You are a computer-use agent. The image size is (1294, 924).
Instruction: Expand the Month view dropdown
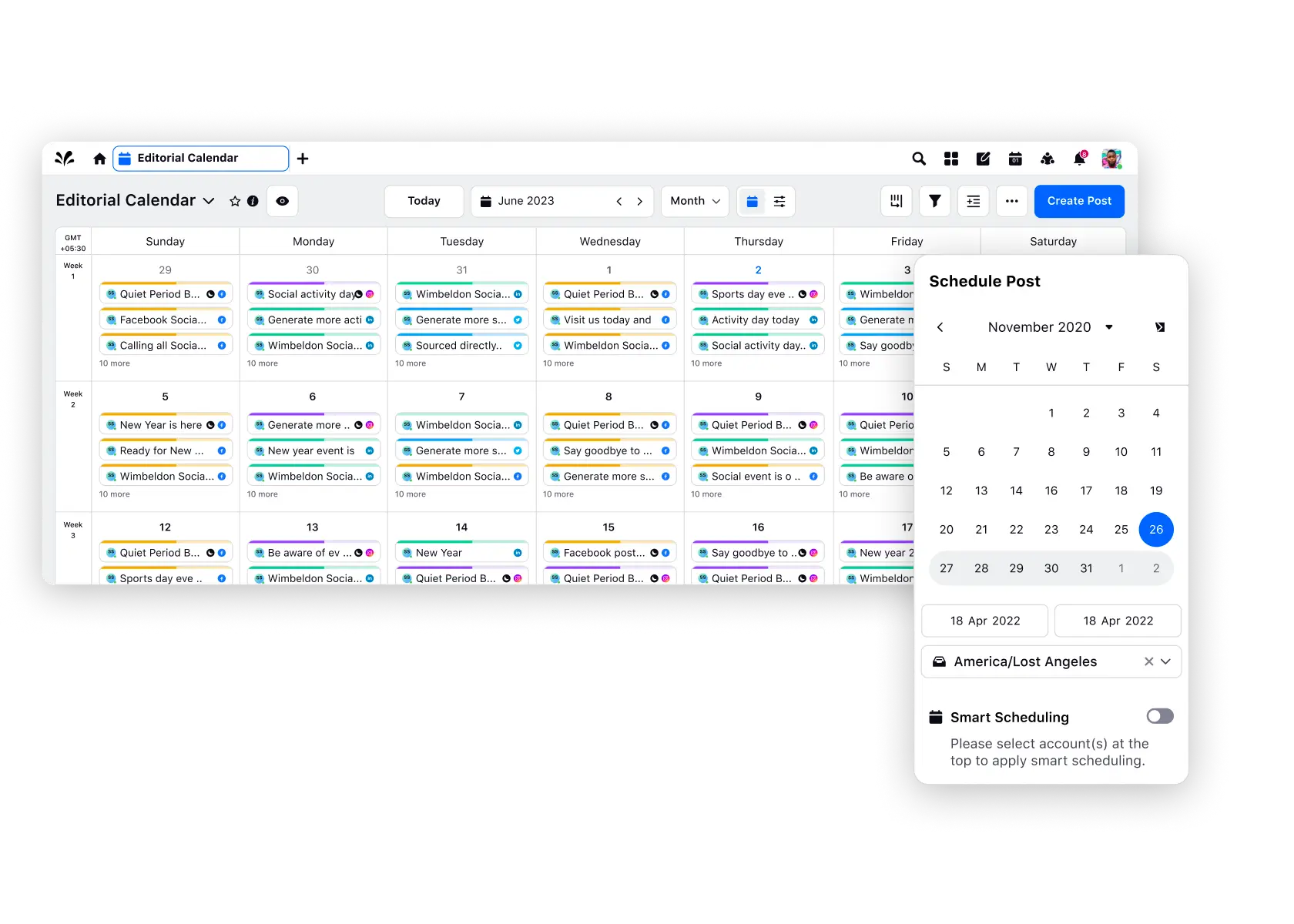(x=694, y=201)
